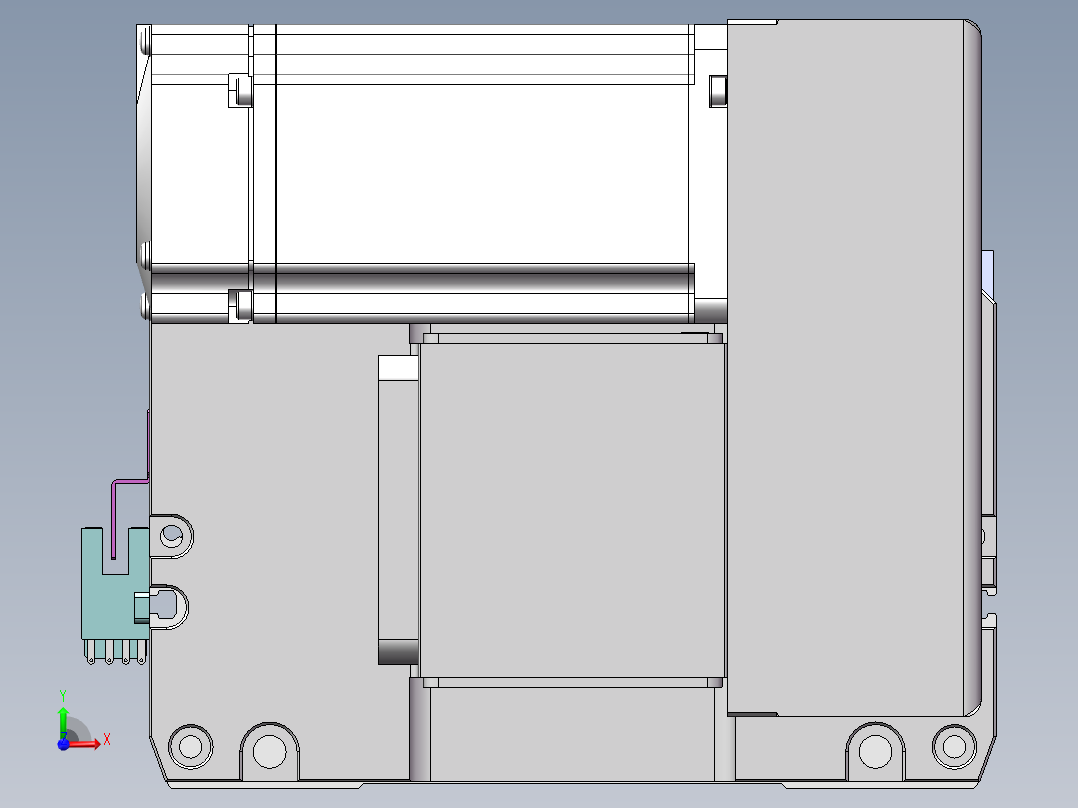Select the large gray cover plate on right

click(x=846, y=368)
